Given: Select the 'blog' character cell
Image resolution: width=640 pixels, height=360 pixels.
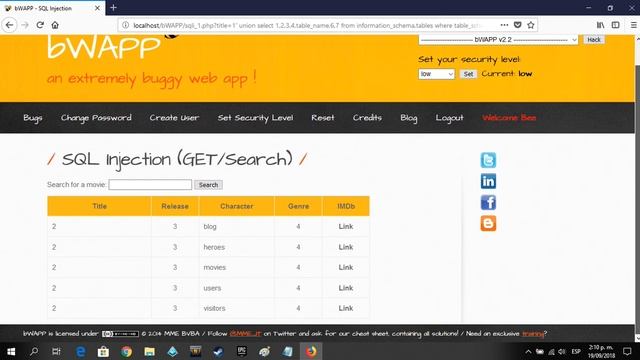Looking at the screenshot, I should pos(237,227).
